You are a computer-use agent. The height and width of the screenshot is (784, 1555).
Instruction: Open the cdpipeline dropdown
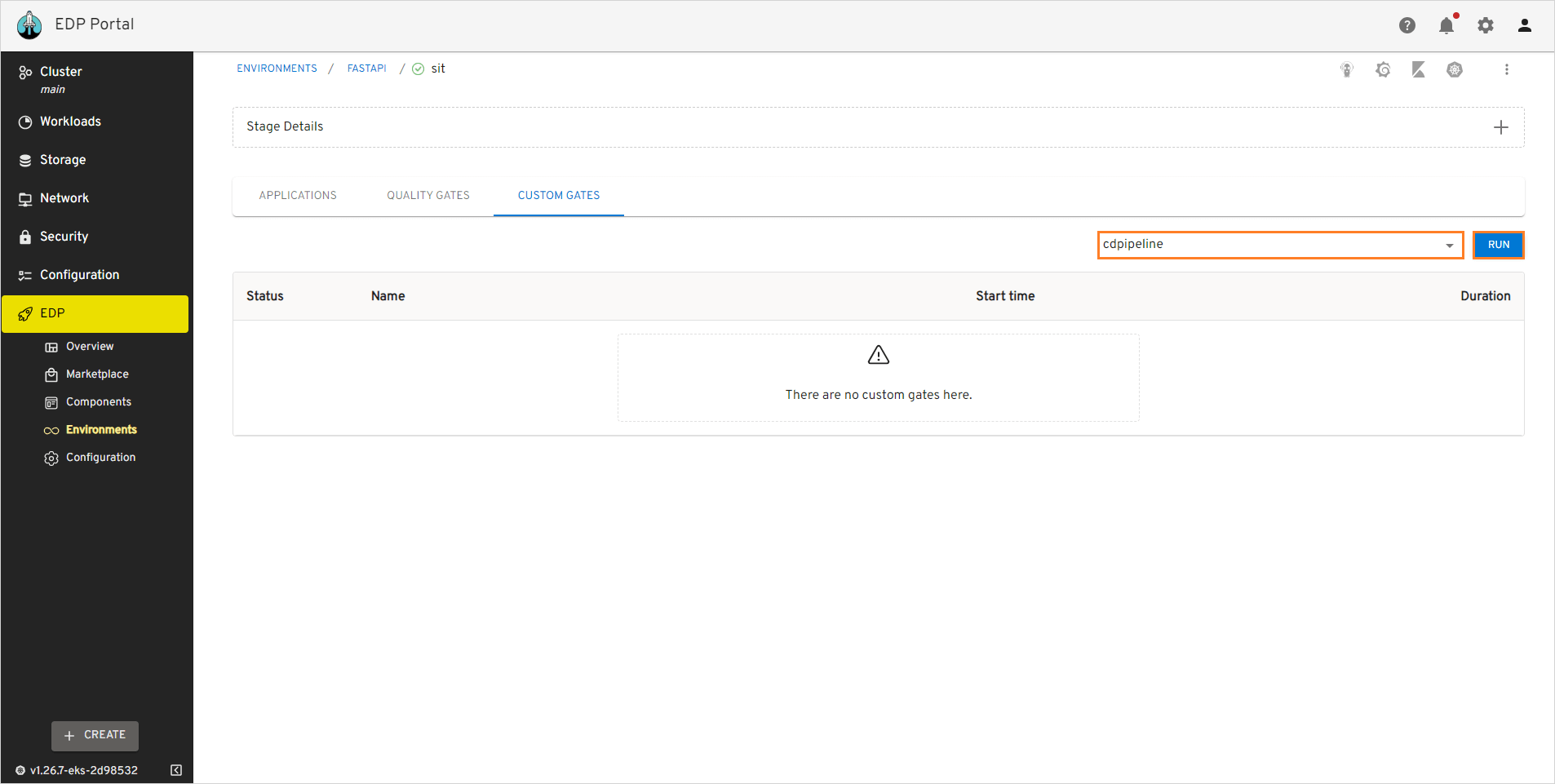pyautogui.click(x=1280, y=245)
